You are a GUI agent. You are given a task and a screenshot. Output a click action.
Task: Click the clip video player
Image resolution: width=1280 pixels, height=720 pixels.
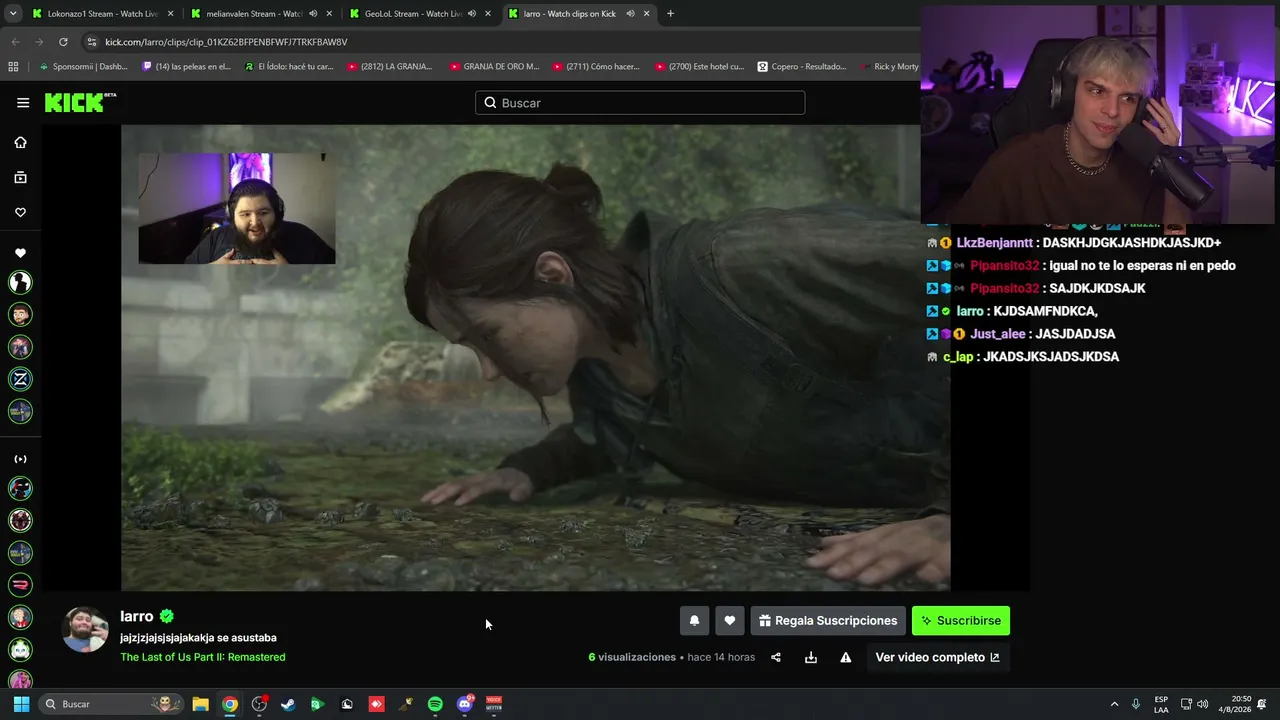tap(535, 358)
